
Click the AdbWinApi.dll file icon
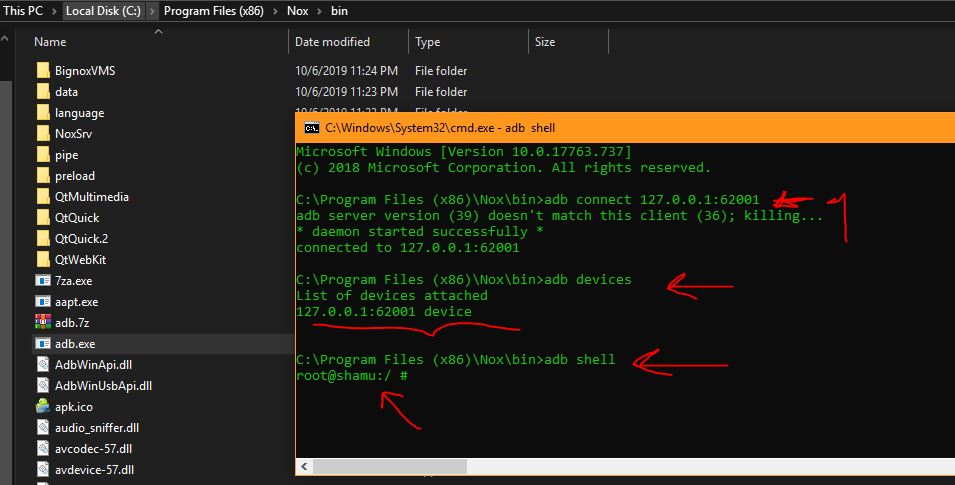point(43,364)
